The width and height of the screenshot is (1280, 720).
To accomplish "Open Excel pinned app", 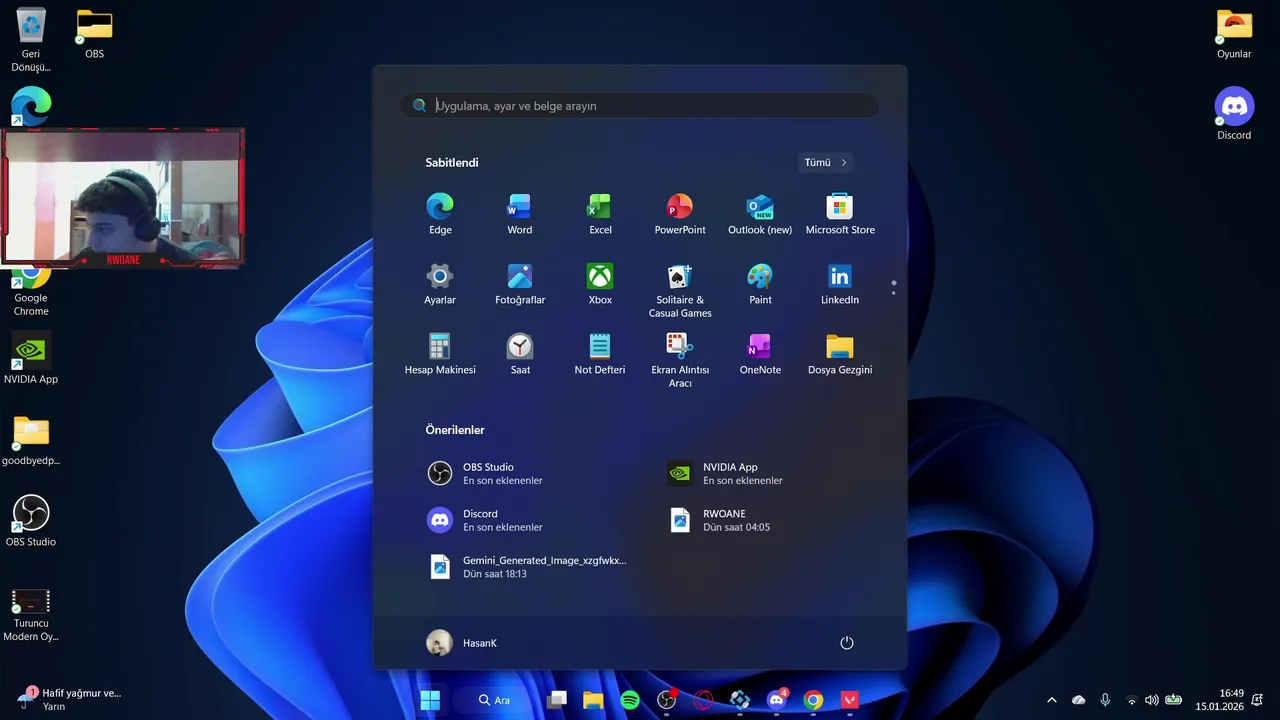I will point(600,215).
